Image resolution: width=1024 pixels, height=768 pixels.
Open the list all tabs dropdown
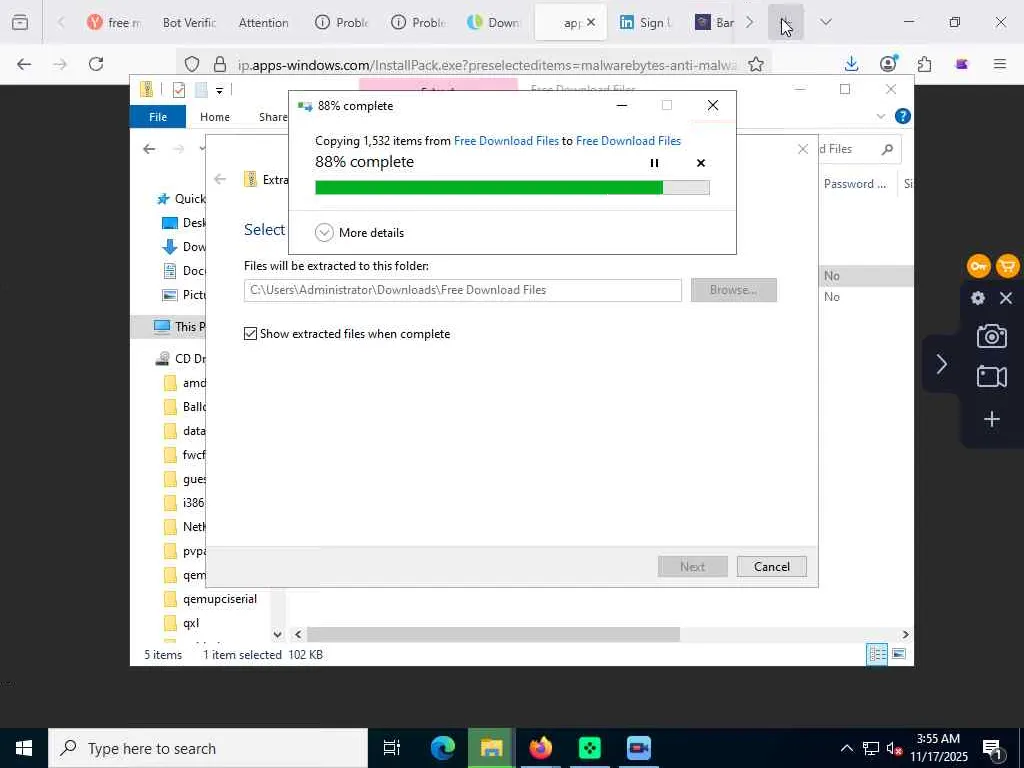click(x=825, y=22)
